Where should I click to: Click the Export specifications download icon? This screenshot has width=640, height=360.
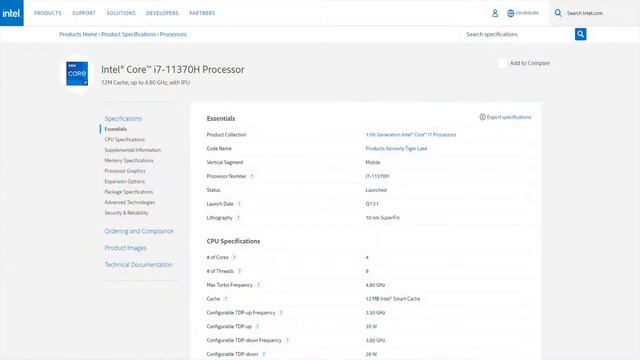pyautogui.click(x=482, y=117)
